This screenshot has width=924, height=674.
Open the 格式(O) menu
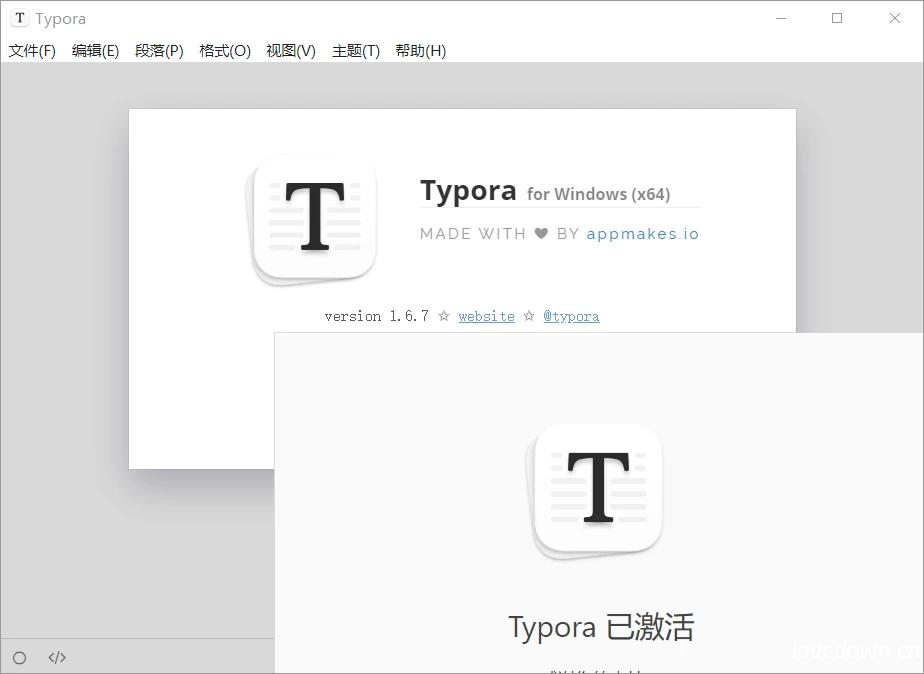(x=224, y=50)
